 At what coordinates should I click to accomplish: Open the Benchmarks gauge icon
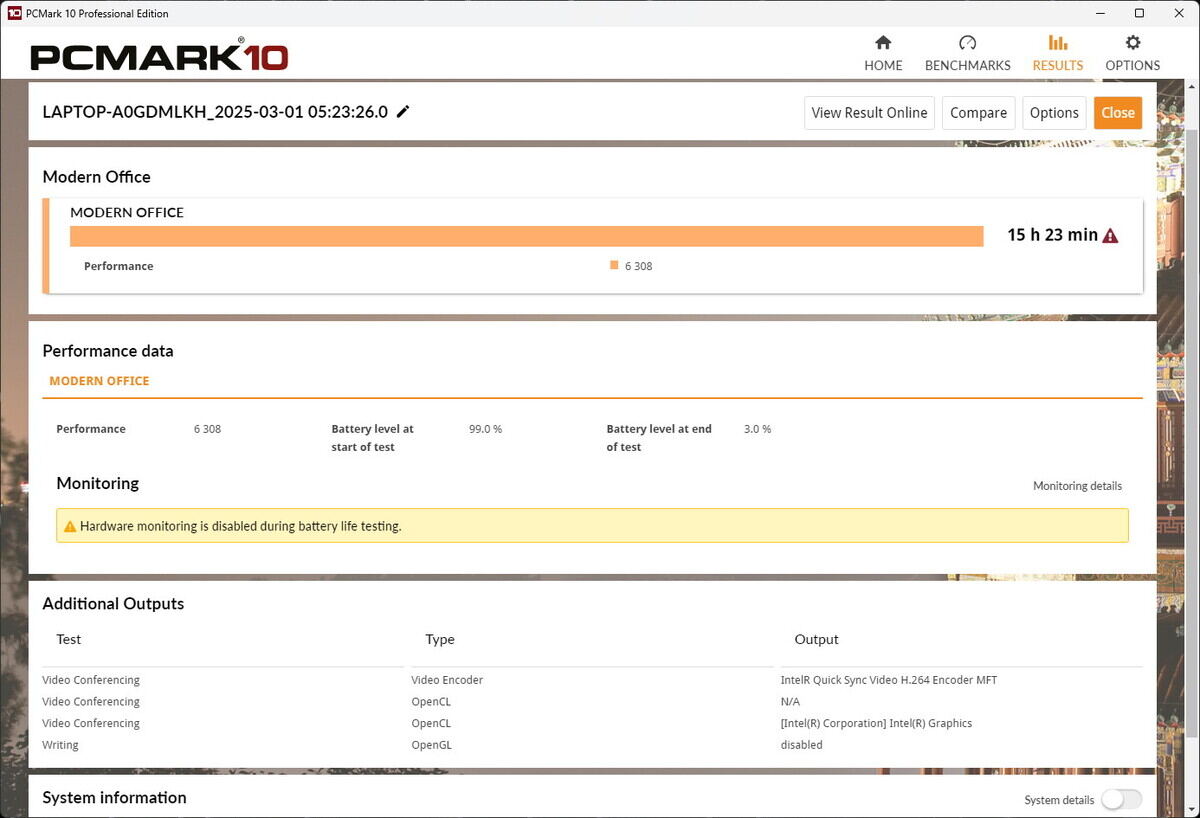(967, 43)
